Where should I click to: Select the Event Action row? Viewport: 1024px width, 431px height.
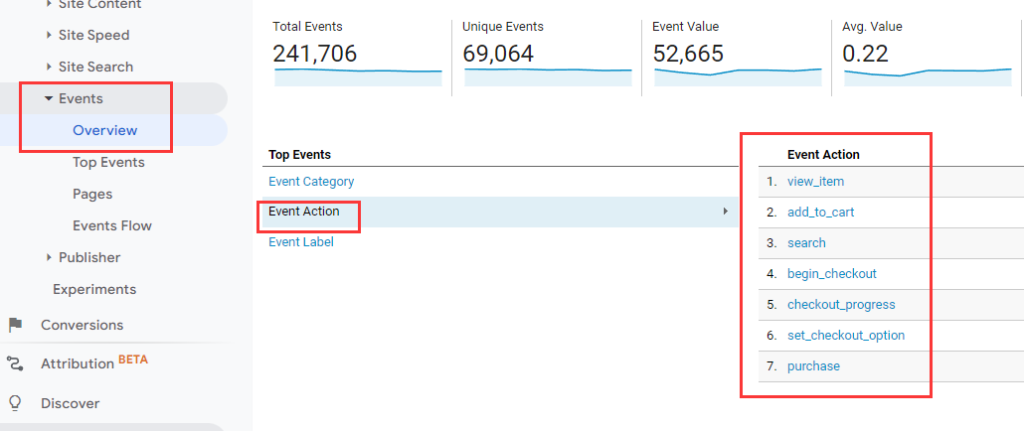[304, 211]
